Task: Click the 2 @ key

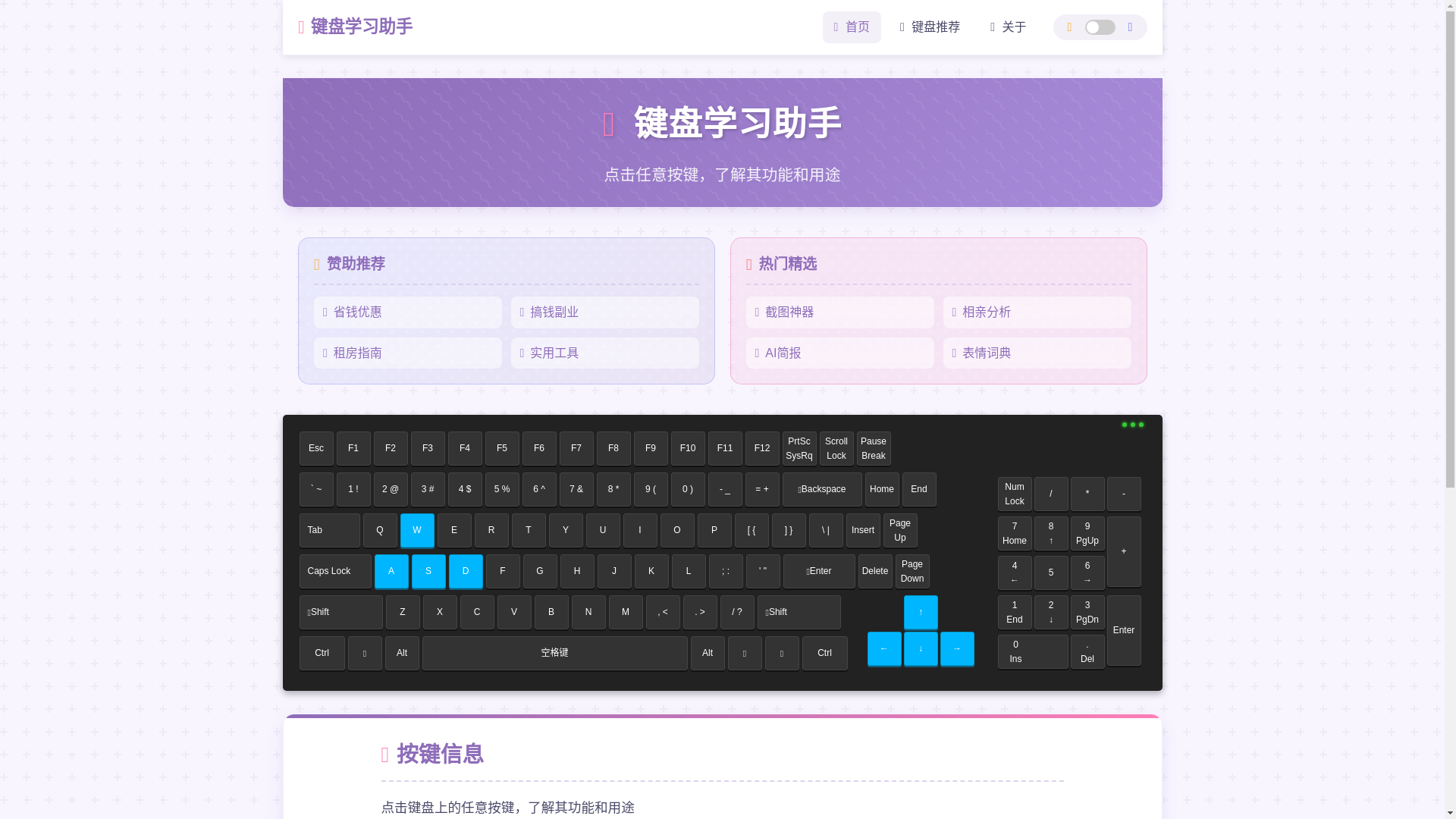Action: tap(391, 489)
